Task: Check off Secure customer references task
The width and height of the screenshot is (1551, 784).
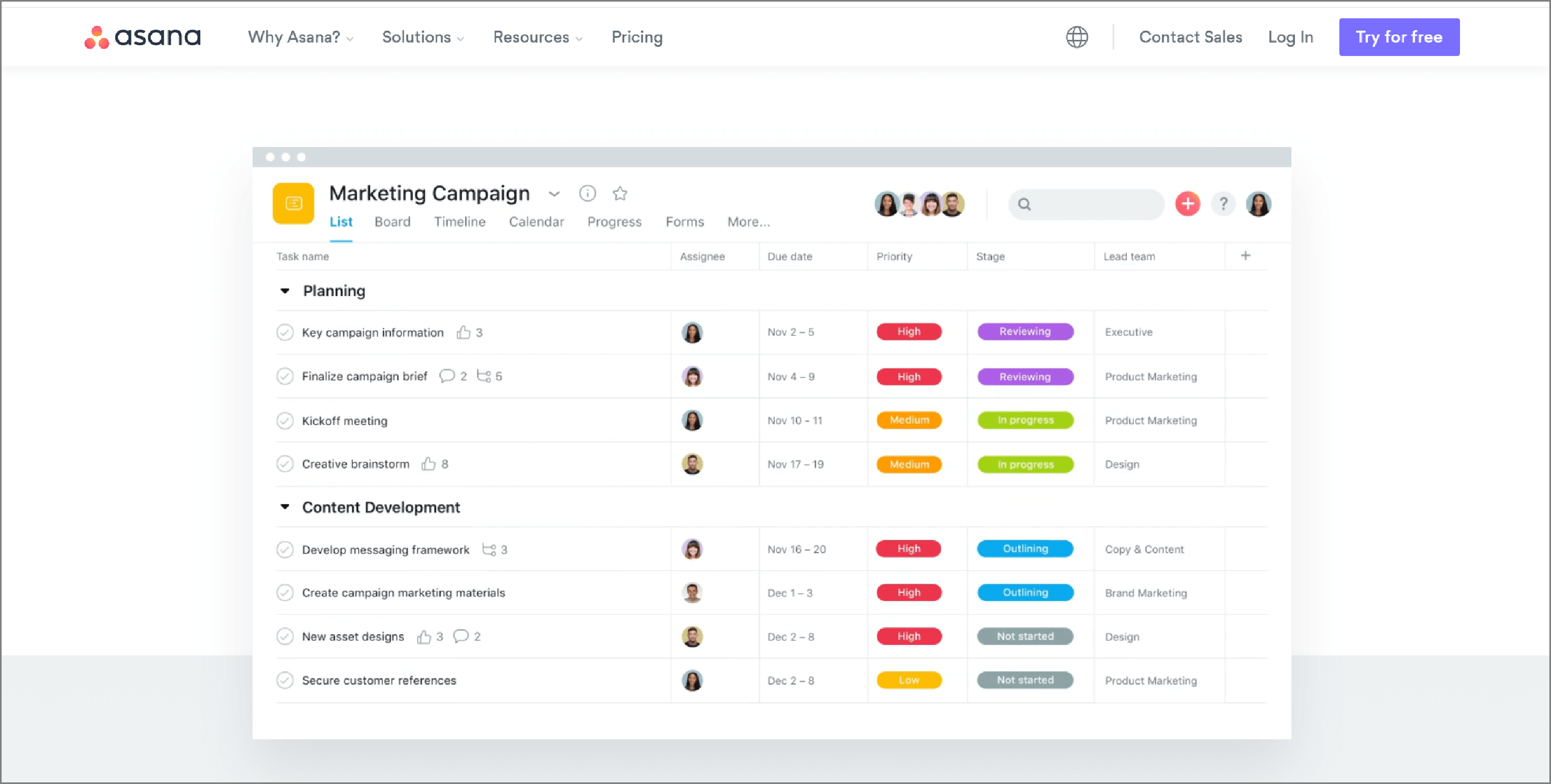Action: 285,680
